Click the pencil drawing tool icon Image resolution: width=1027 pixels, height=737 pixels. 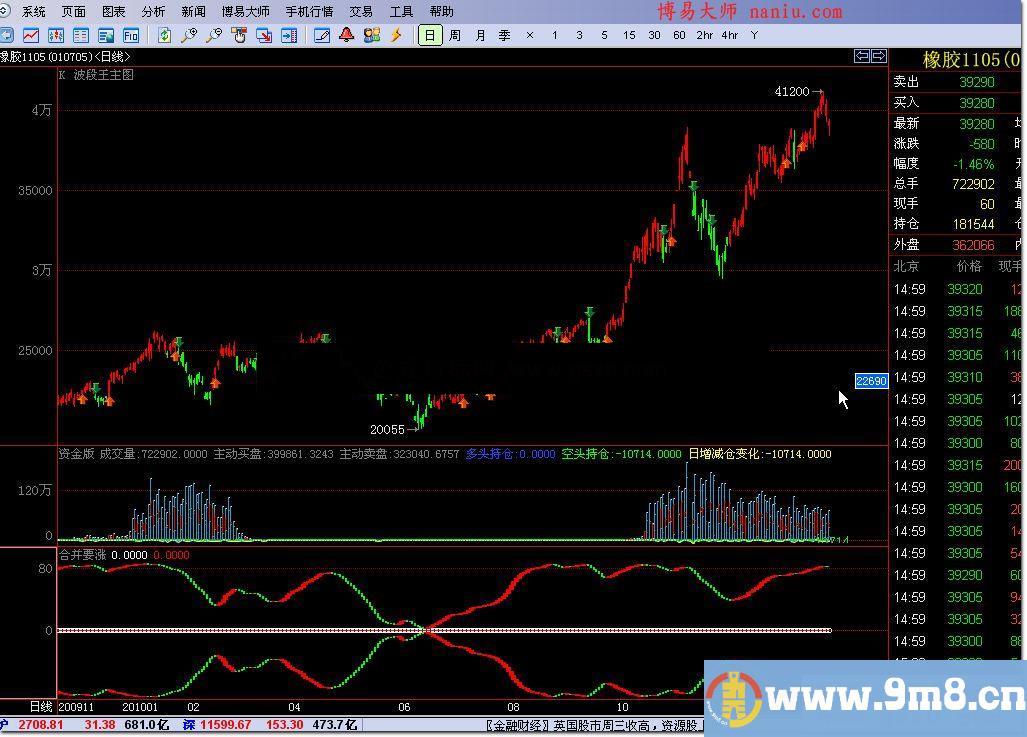[x=321, y=35]
